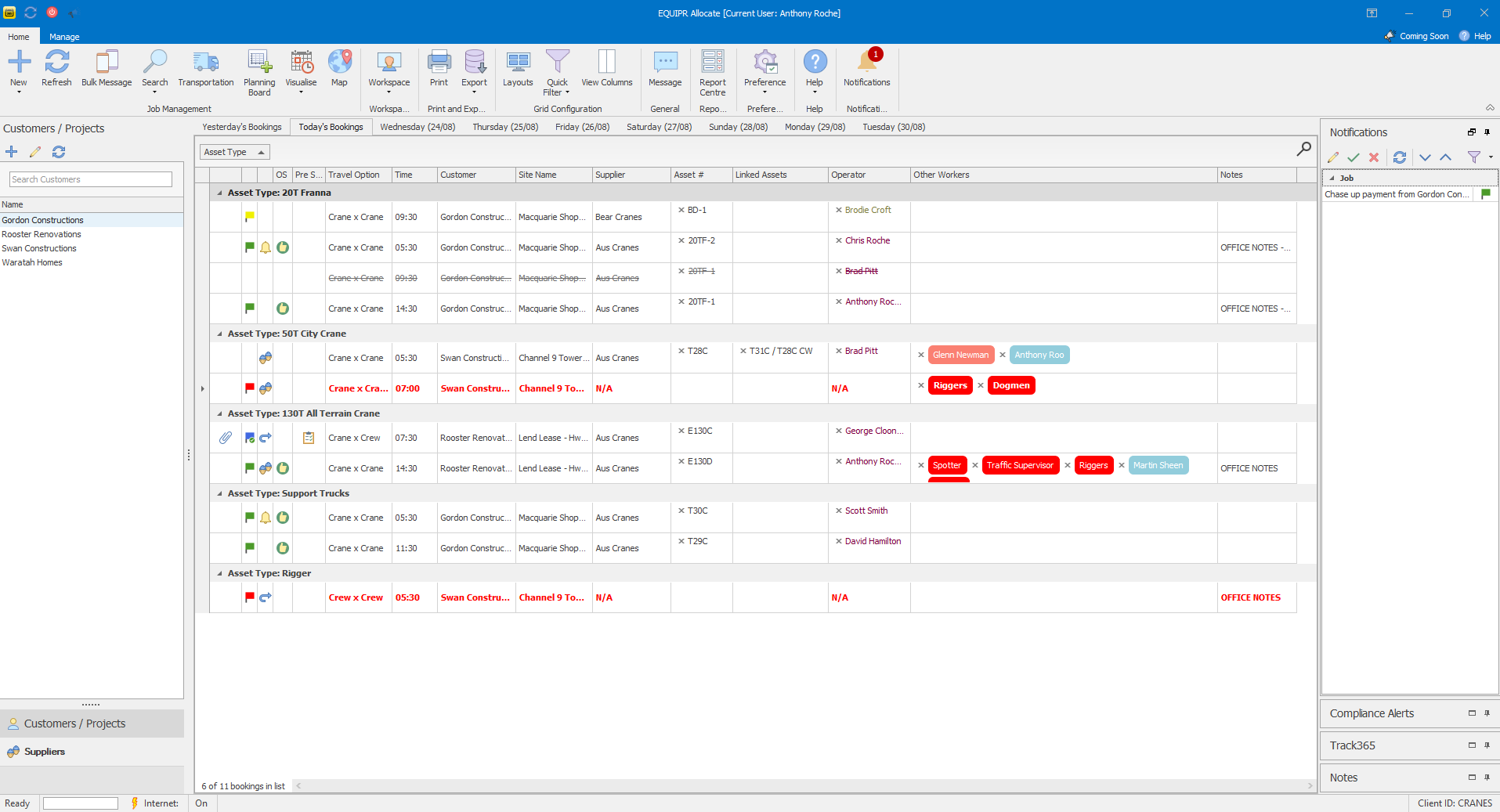Open the Report Centre

coord(712,70)
